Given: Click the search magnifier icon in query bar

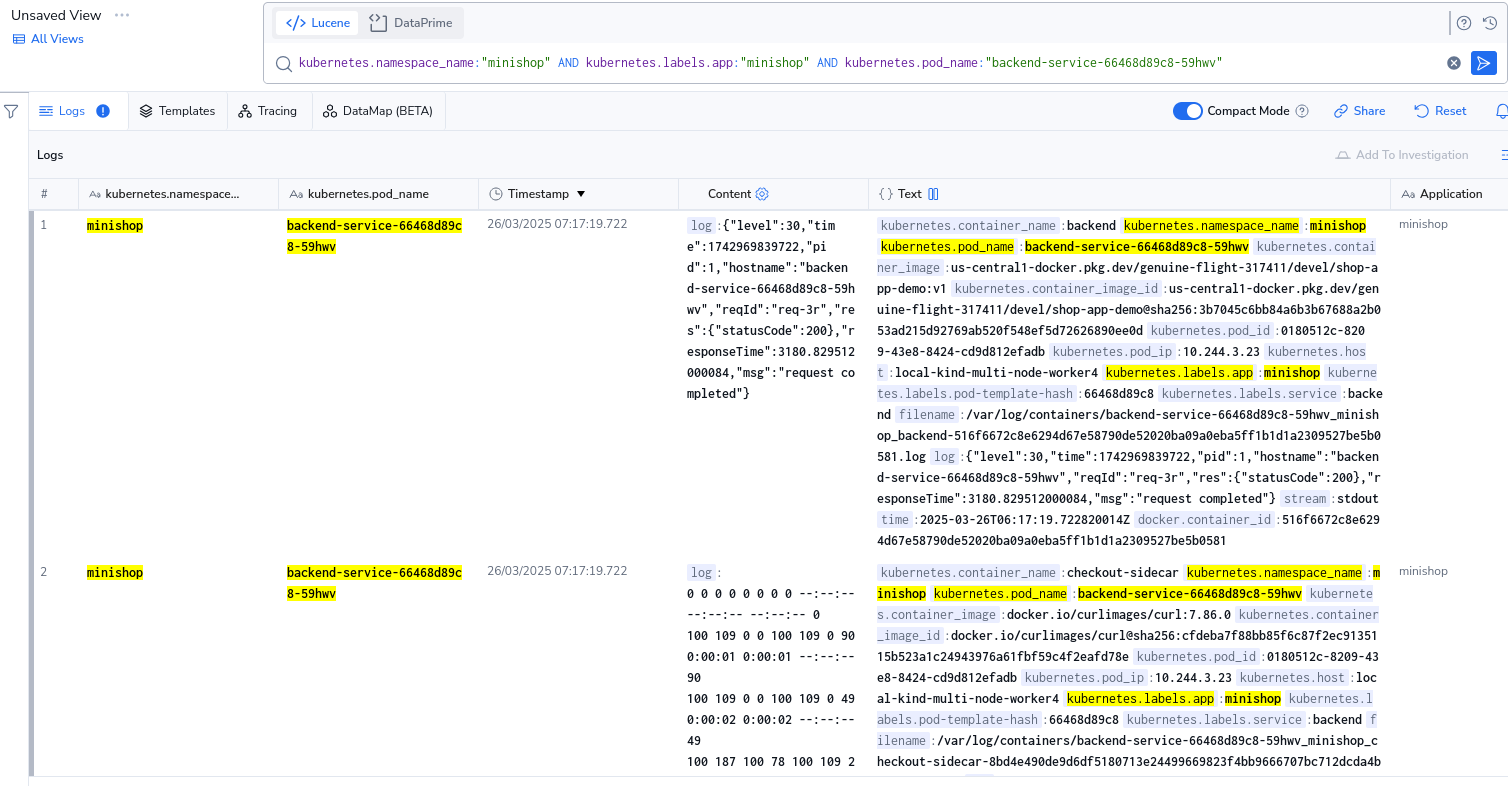Looking at the screenshot, I should (283, 63).
